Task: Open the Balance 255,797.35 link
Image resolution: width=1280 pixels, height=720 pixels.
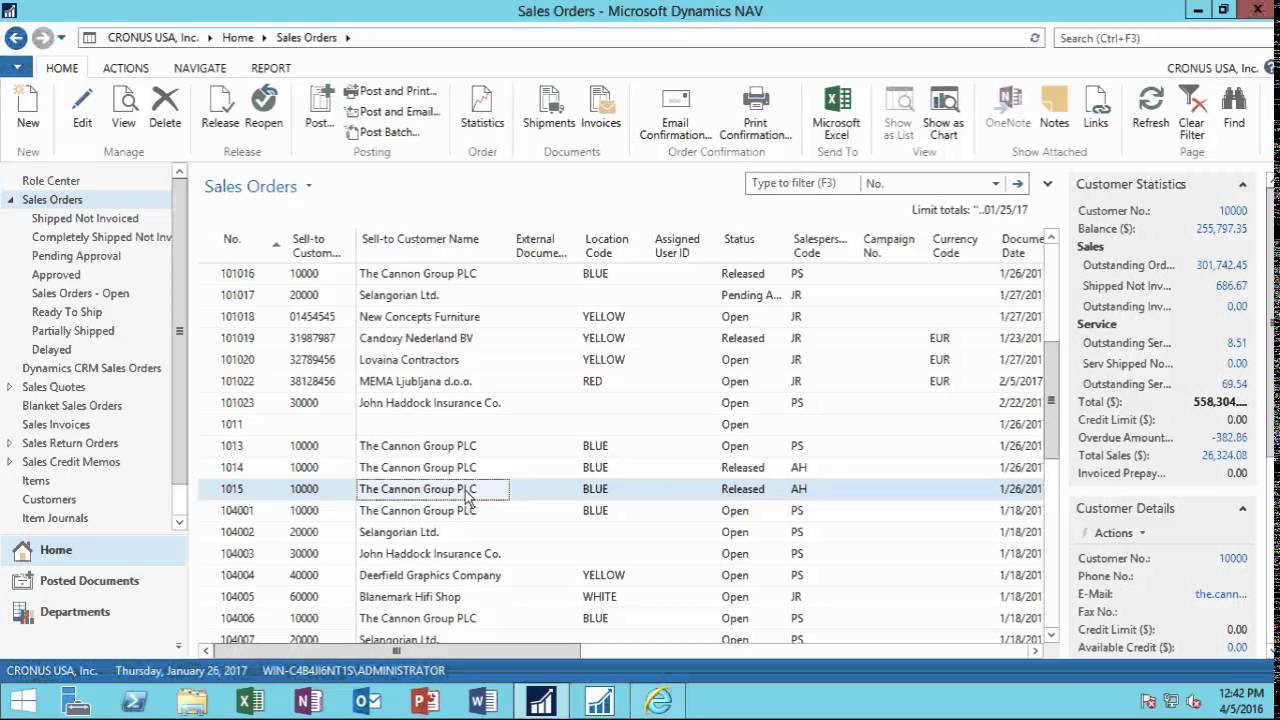Action: coord(1221,229)
